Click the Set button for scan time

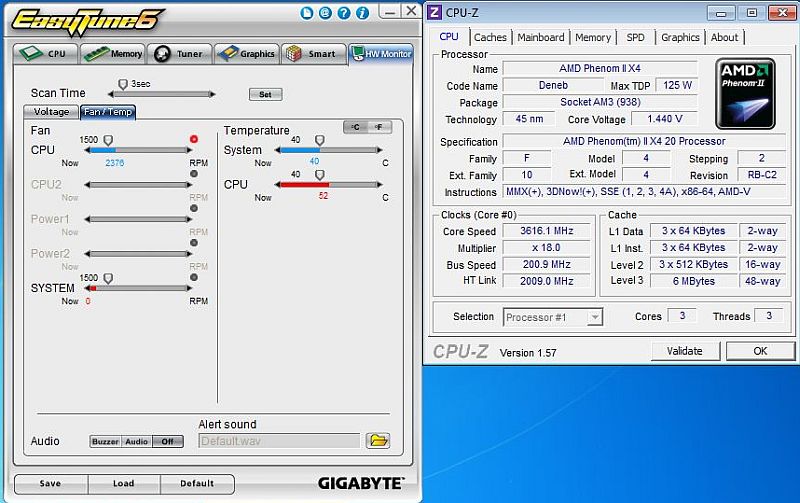[x=265, y=94]
